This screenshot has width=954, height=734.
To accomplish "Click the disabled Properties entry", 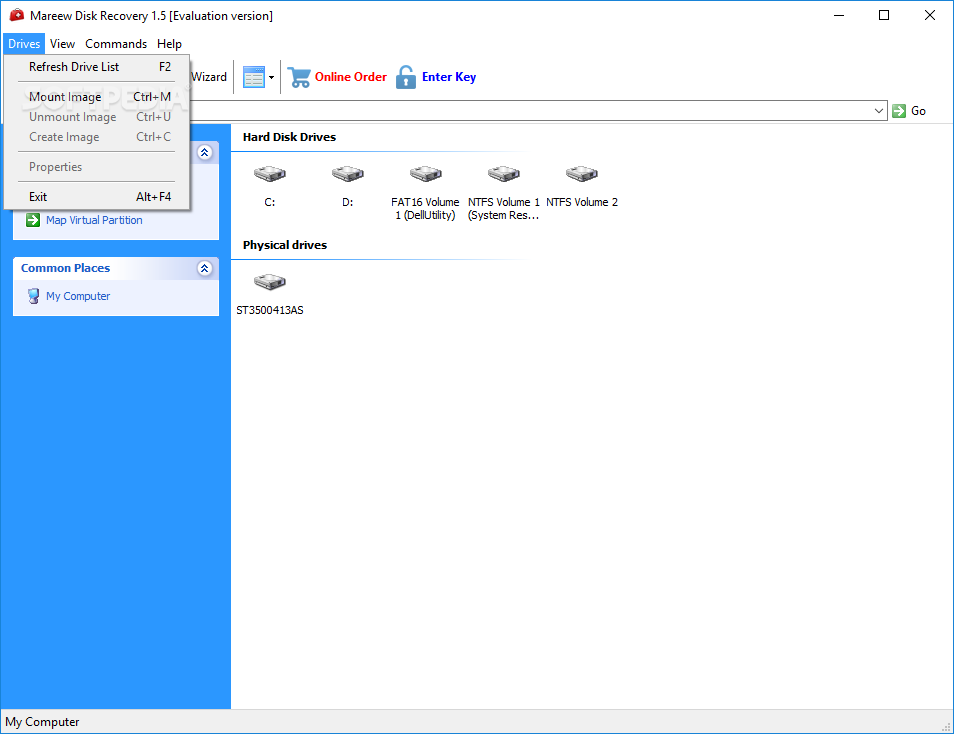I will pos(97,167).
